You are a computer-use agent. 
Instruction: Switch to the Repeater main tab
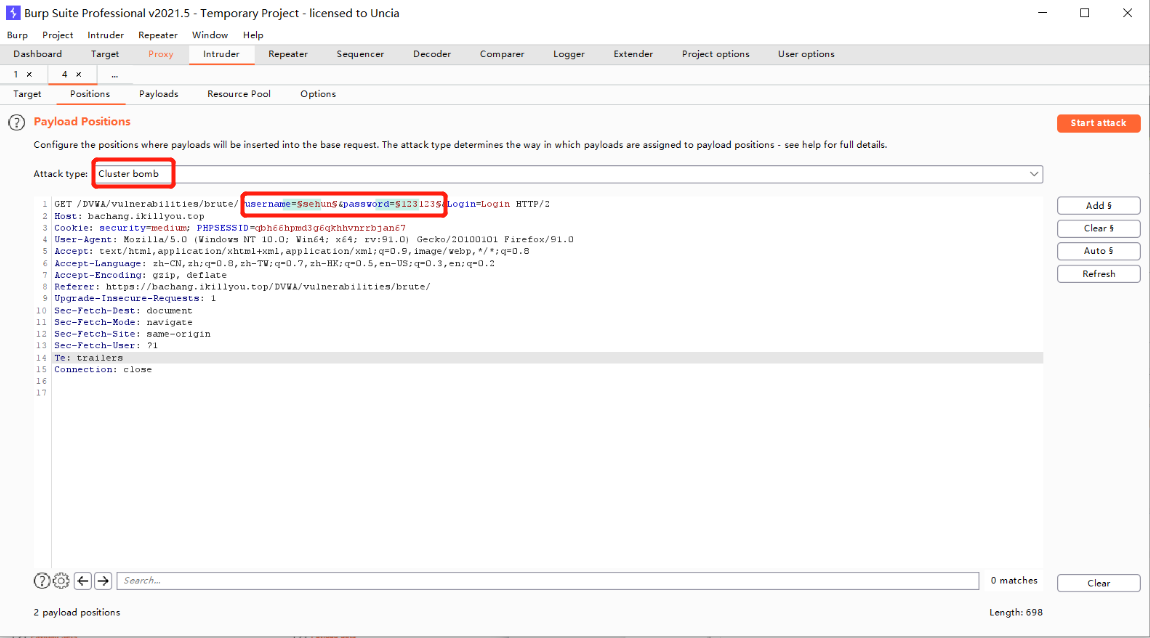288,54
